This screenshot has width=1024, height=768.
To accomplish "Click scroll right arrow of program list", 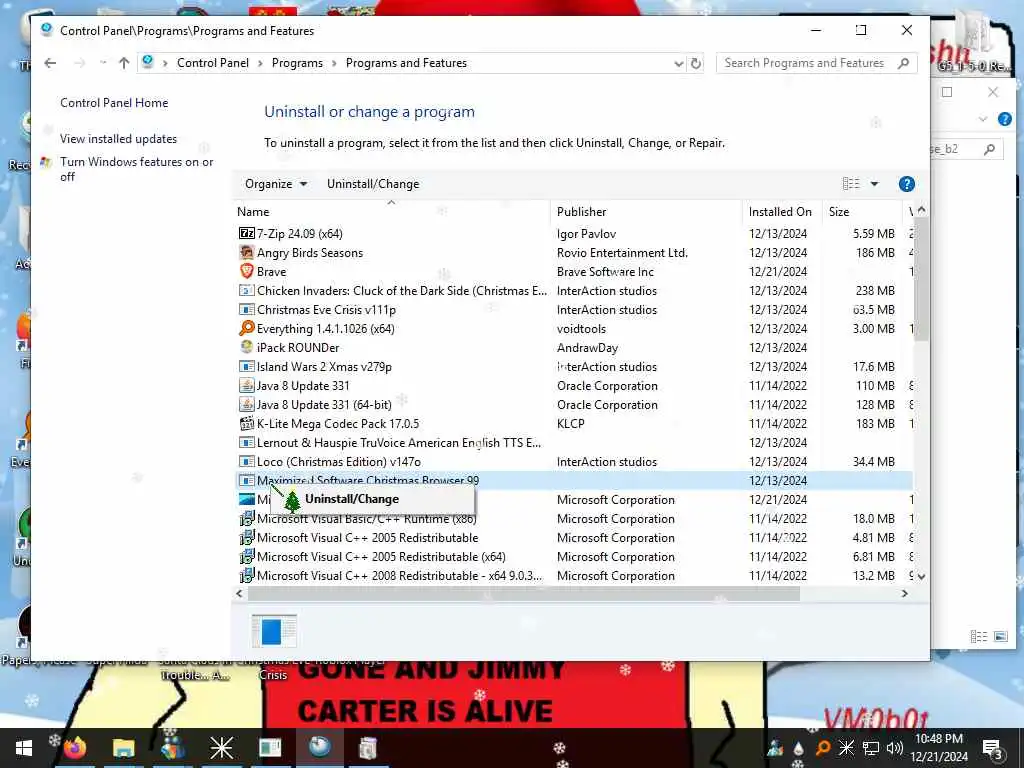I will [x=904, y=594].
